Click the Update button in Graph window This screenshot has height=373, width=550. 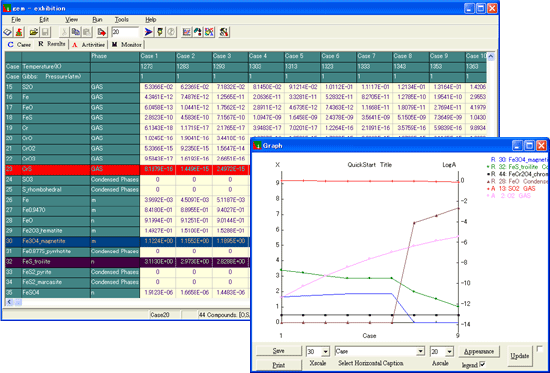tap(519, 356)
